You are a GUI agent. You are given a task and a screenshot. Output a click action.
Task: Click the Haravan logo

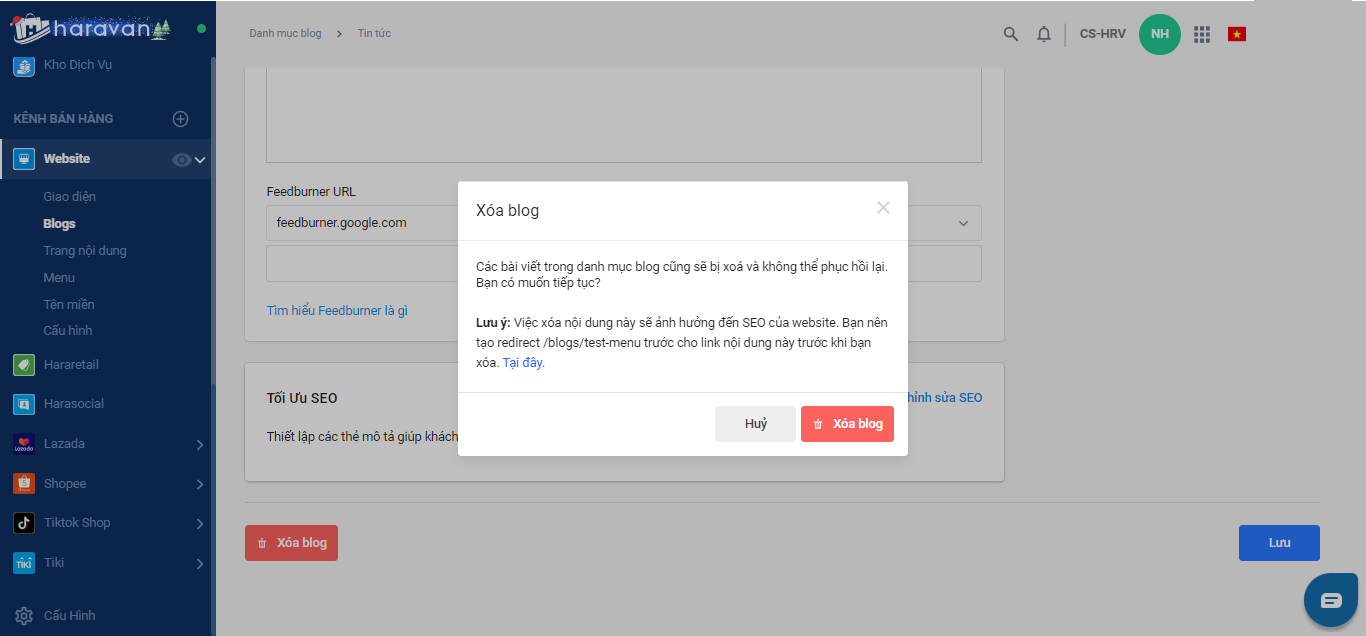tap(92, 28)
